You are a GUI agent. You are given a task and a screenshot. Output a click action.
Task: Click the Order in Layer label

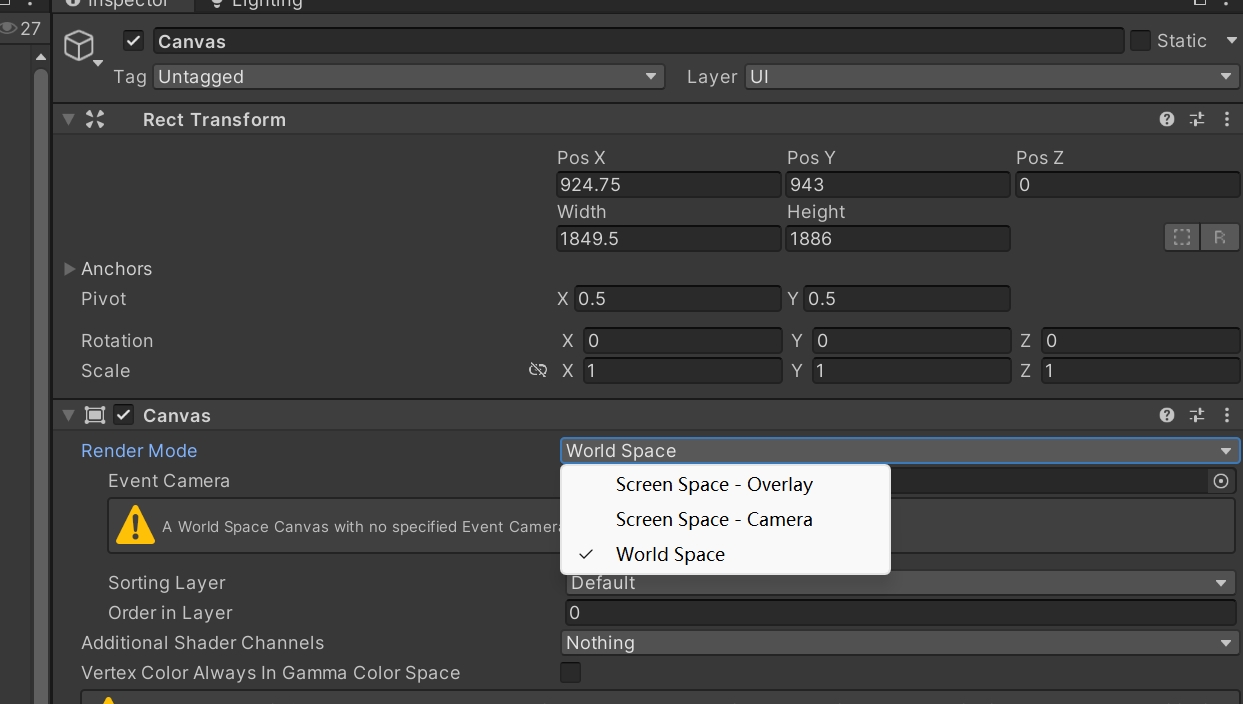[170, 613]
